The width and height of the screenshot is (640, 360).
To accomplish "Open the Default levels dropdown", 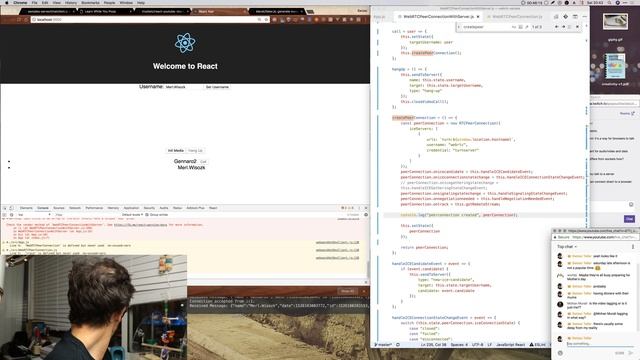I will tap(133, 215).
